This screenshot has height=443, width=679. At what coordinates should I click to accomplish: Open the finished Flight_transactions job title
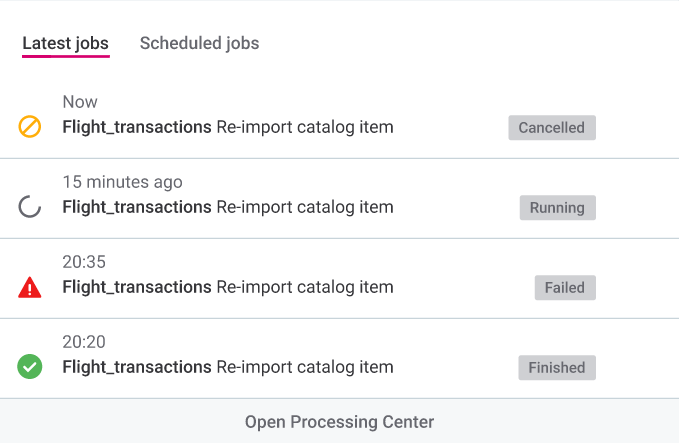click(137, 367)
